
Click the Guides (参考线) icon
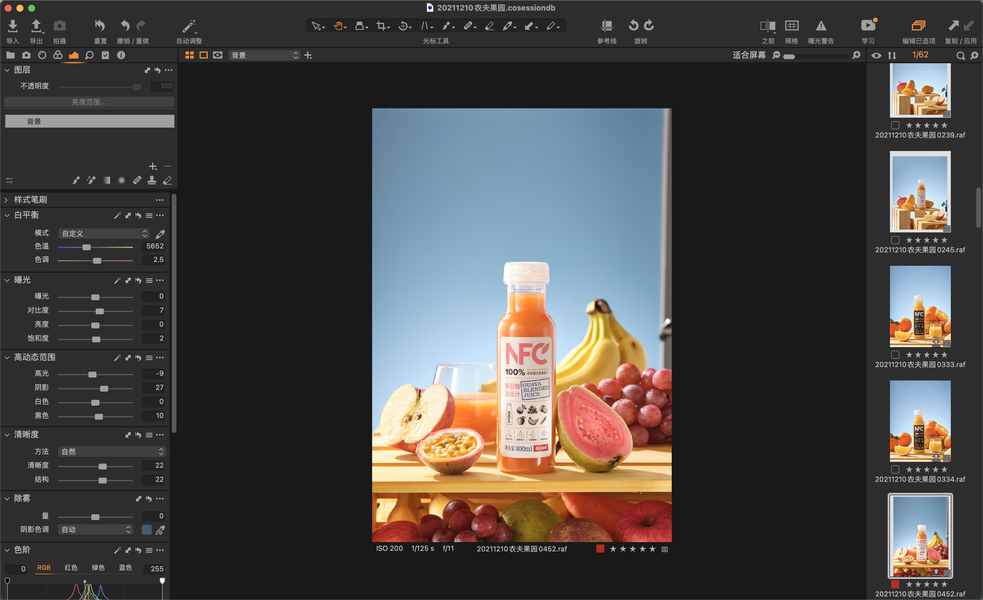pos(606,26)
